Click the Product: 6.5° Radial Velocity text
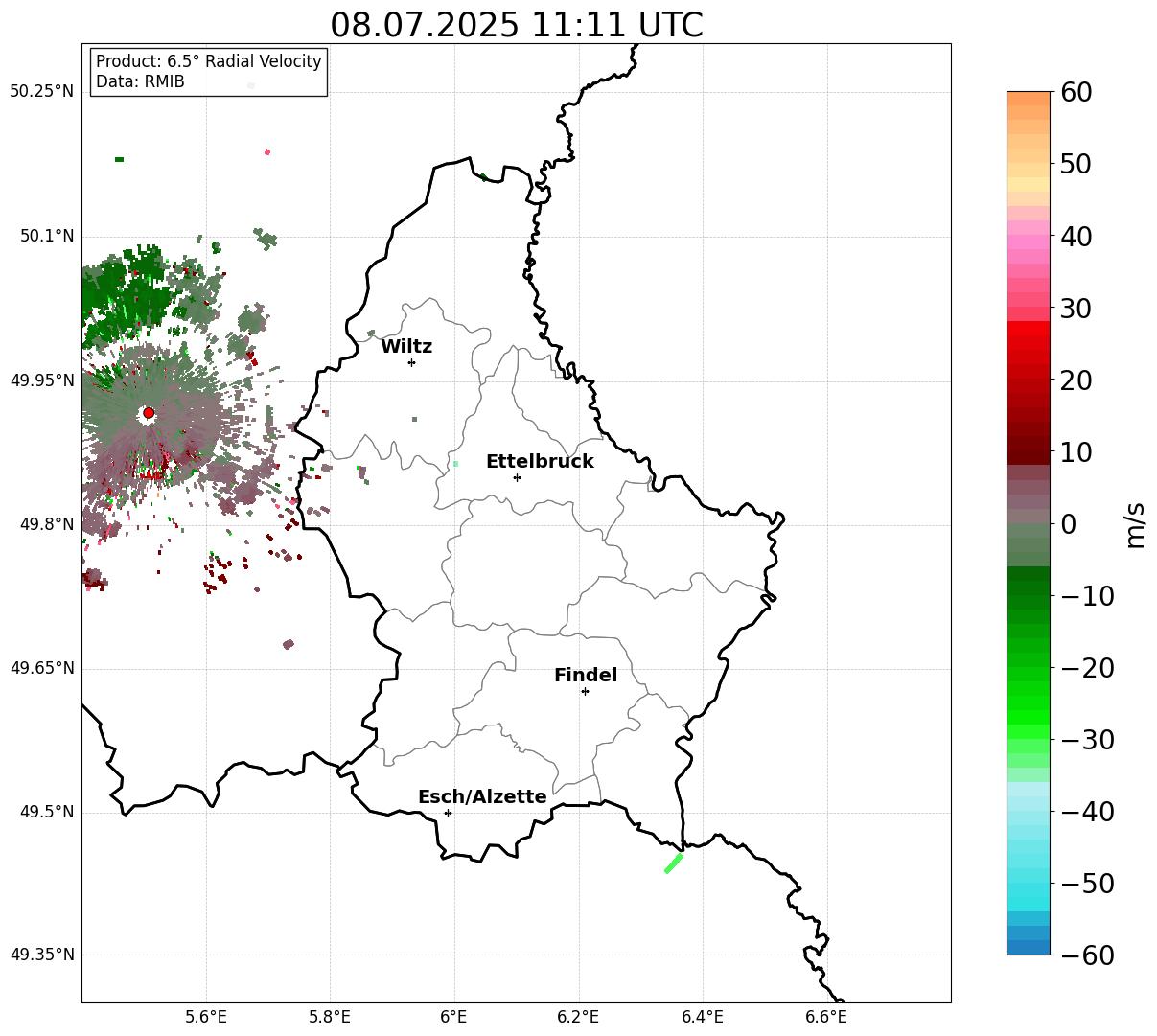Screen dimensions: 1157x1036 209,61
